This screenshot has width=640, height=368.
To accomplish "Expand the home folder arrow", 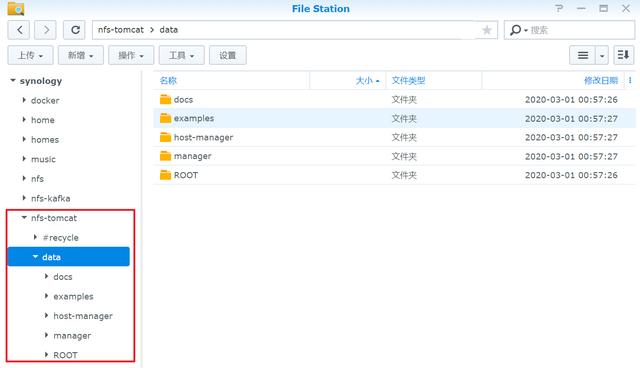I will coord(24,120).
